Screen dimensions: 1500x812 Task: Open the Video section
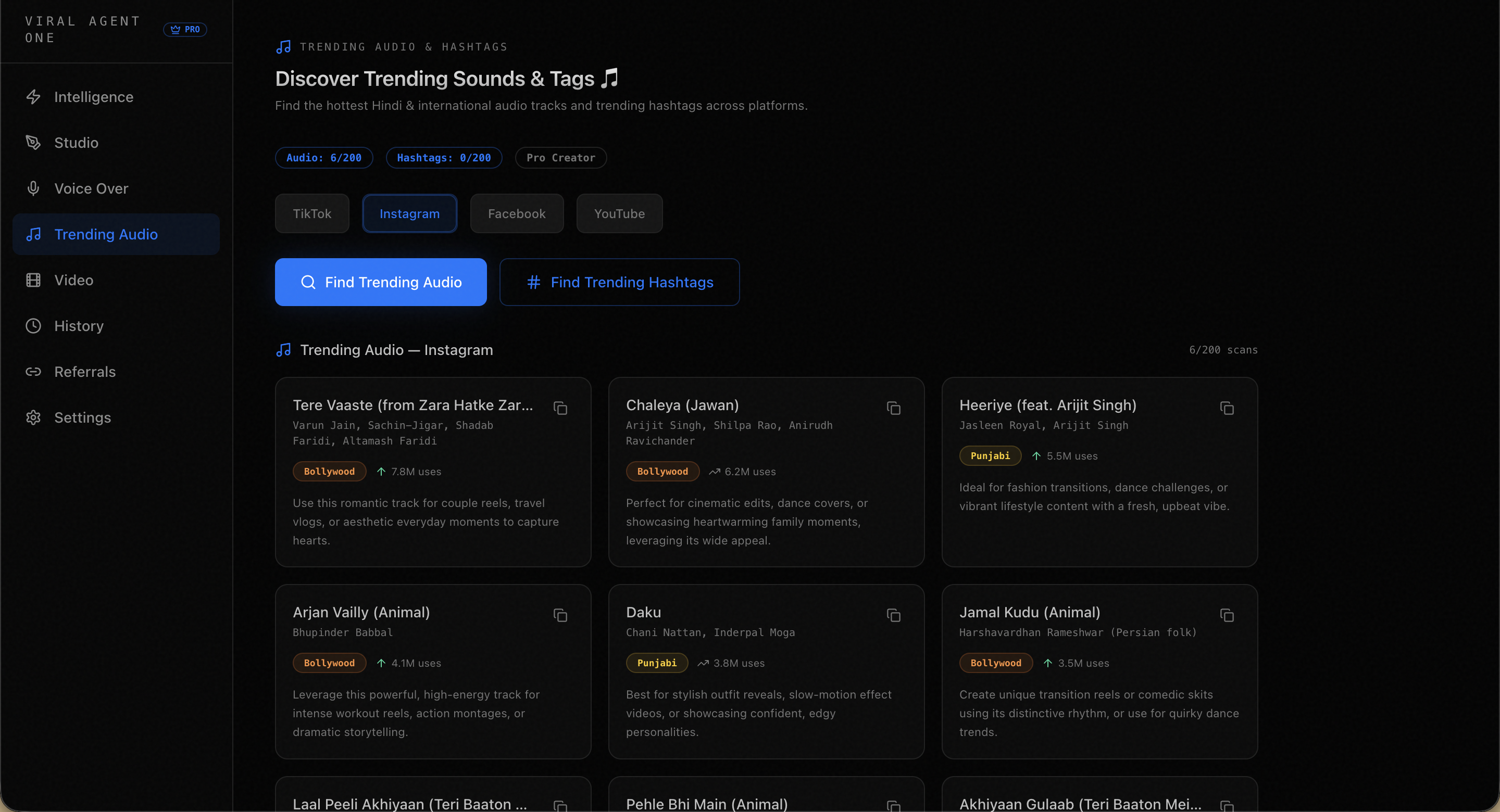tap(73, 280)
